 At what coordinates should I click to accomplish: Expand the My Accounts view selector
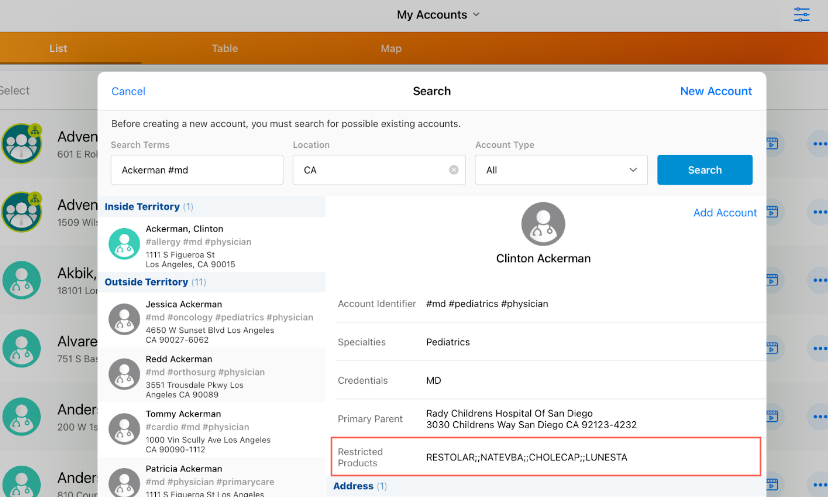[438, 15]
